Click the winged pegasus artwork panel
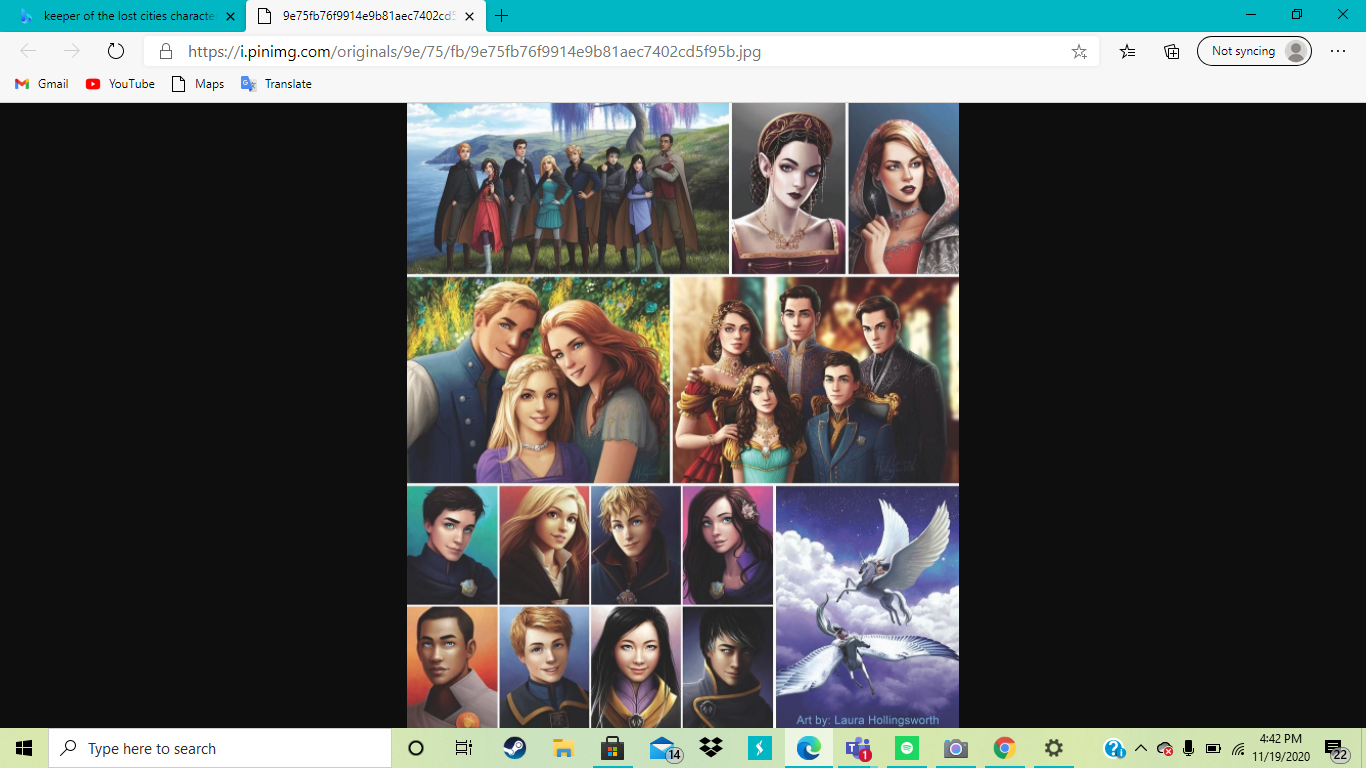Screen dimensions: 1366x768 pyautogui.click(x=867, y=607)
